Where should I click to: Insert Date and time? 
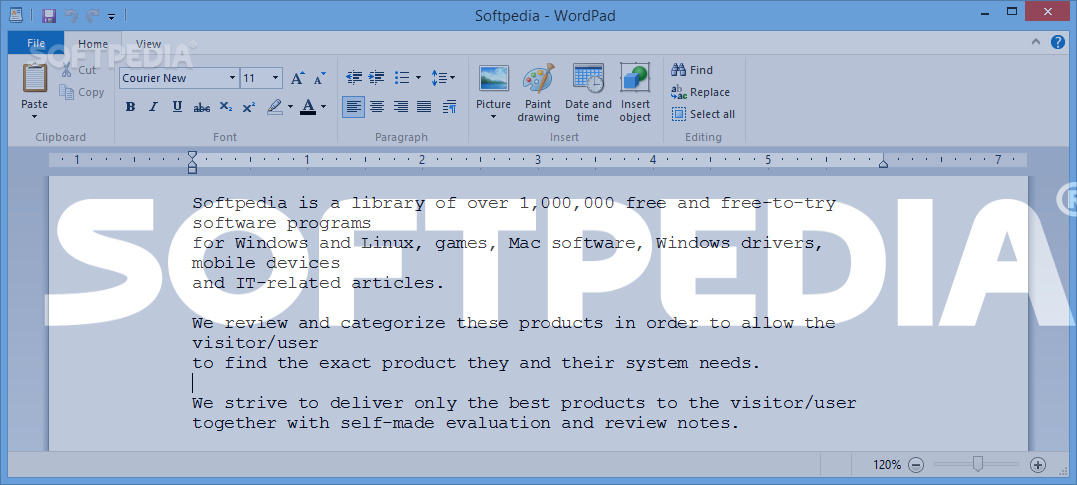[588, 93]
